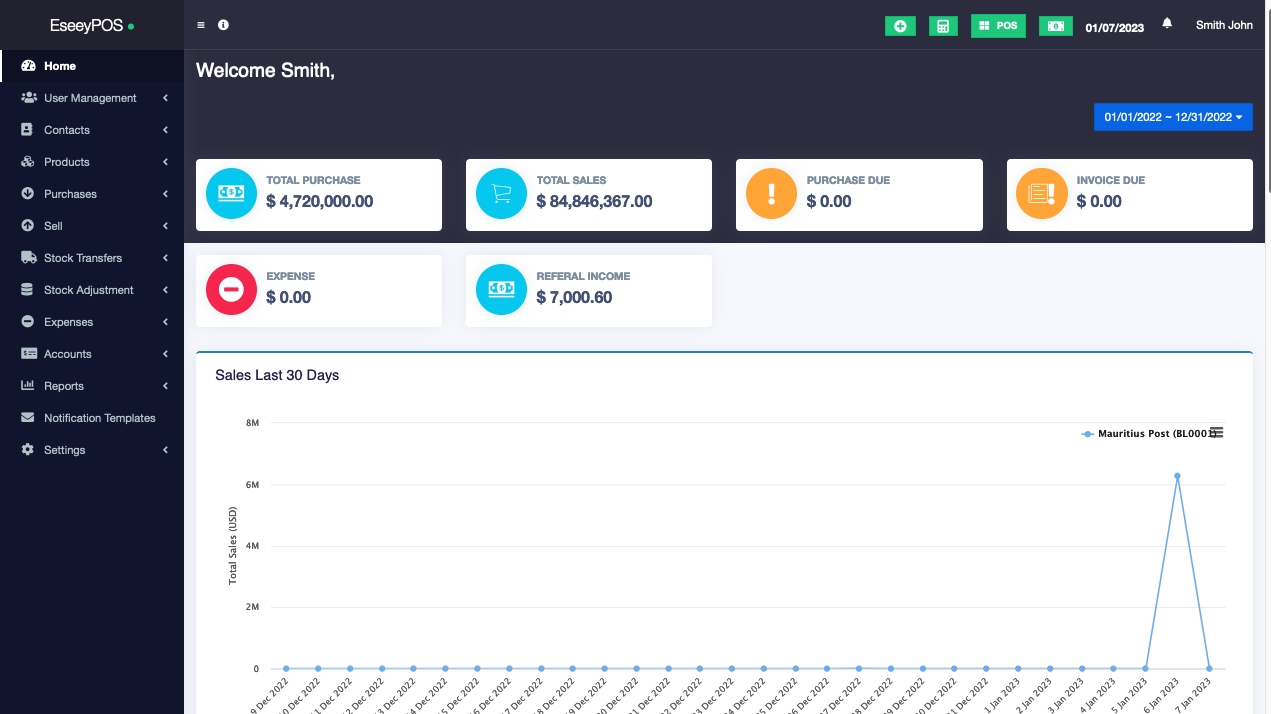1271x714 pixels.
Task: Click the EseeyPOS logo title
Action: pyautogui.click(x=86, y=25)
